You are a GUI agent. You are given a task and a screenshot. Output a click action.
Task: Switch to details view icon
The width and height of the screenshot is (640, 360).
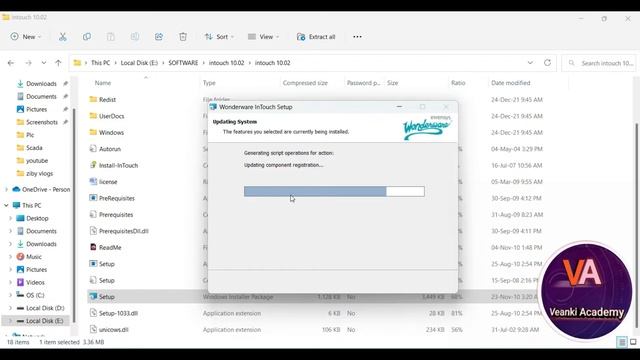(622, 342)
